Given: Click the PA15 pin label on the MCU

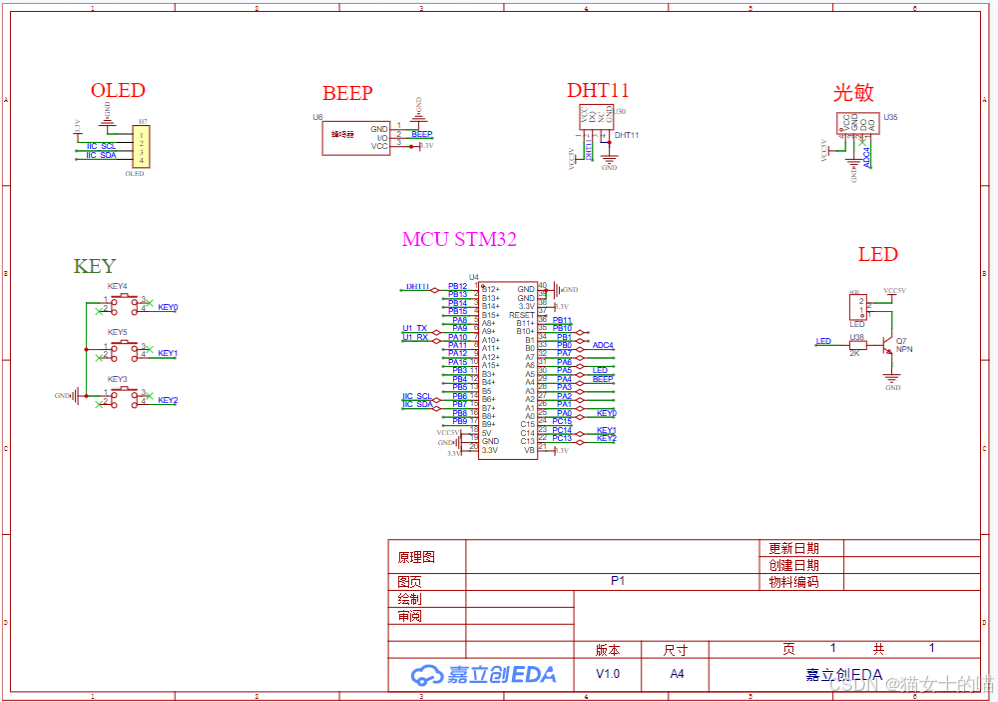Looking at the screenshot, I should click(x=458, y=362).
